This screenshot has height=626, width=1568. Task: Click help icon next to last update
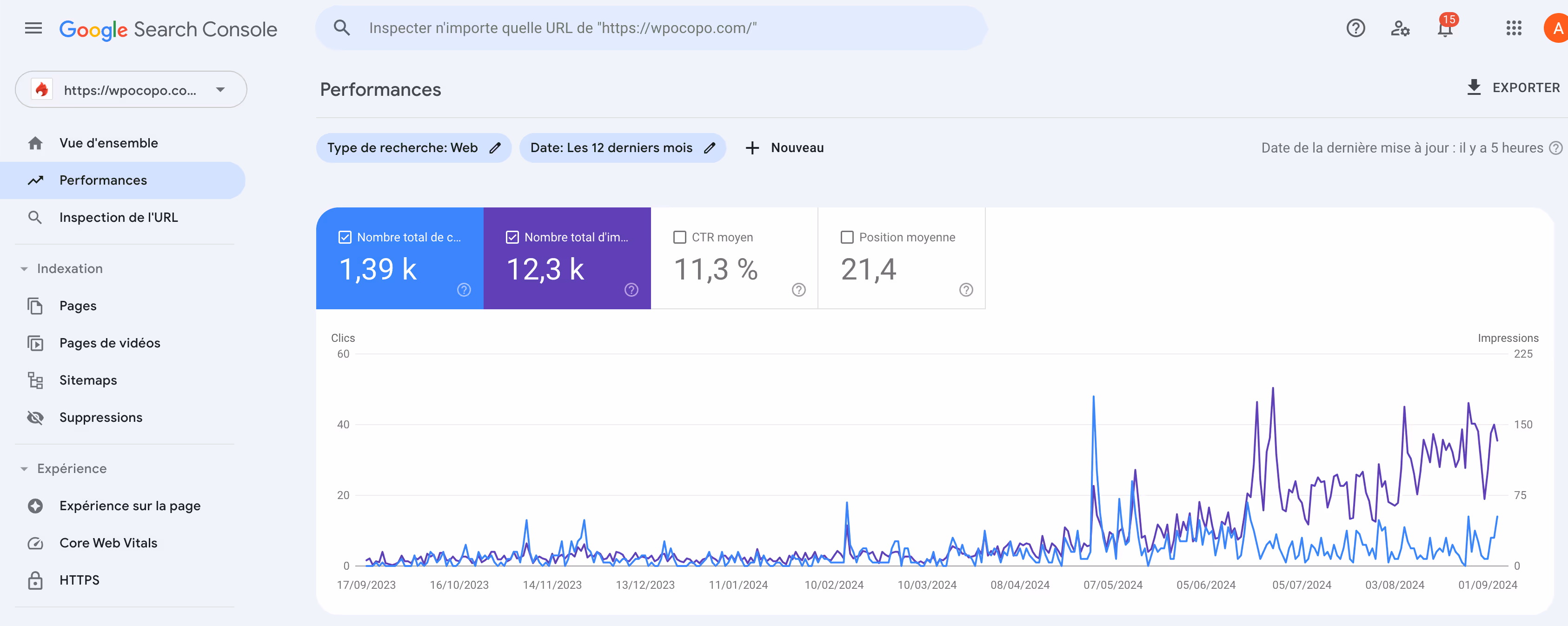pyautogui.click(x=1555, y=148)
